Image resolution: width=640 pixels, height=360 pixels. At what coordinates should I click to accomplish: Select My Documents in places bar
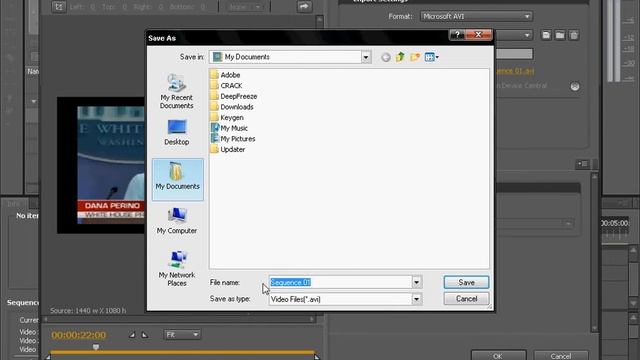click(178, 179)
